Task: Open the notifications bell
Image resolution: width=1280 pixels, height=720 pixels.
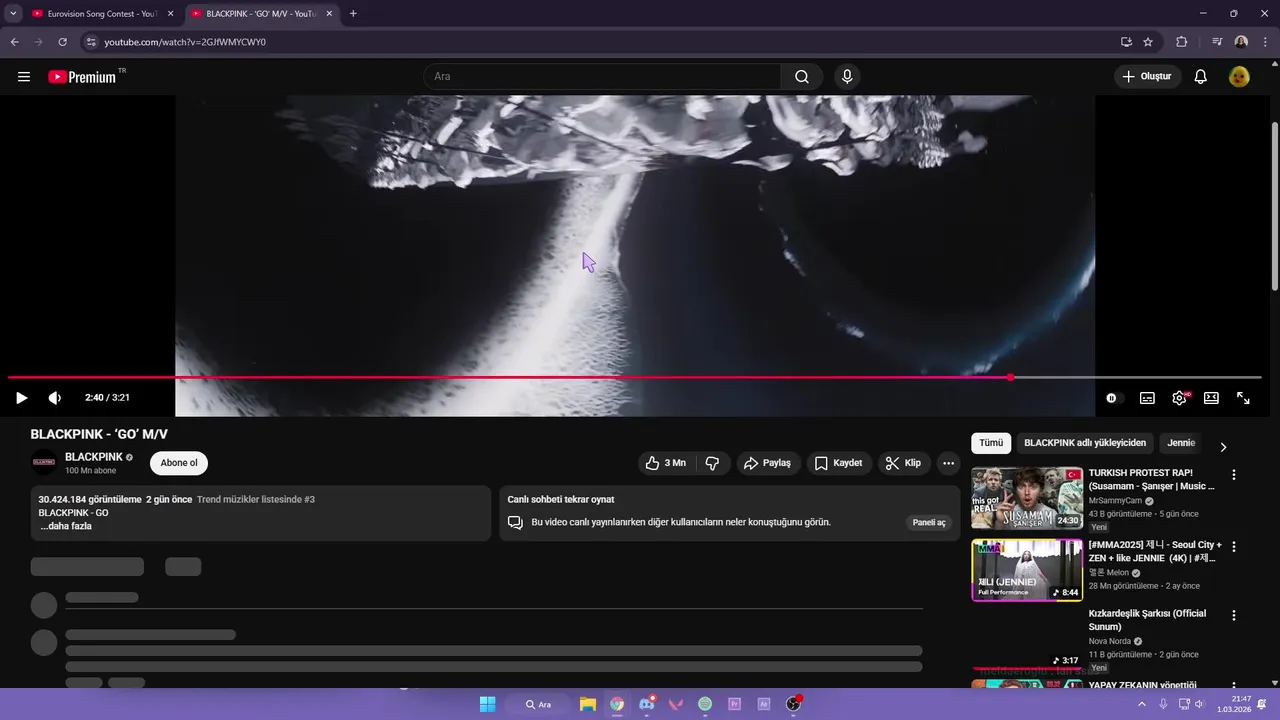Action: pos(1201,77)
